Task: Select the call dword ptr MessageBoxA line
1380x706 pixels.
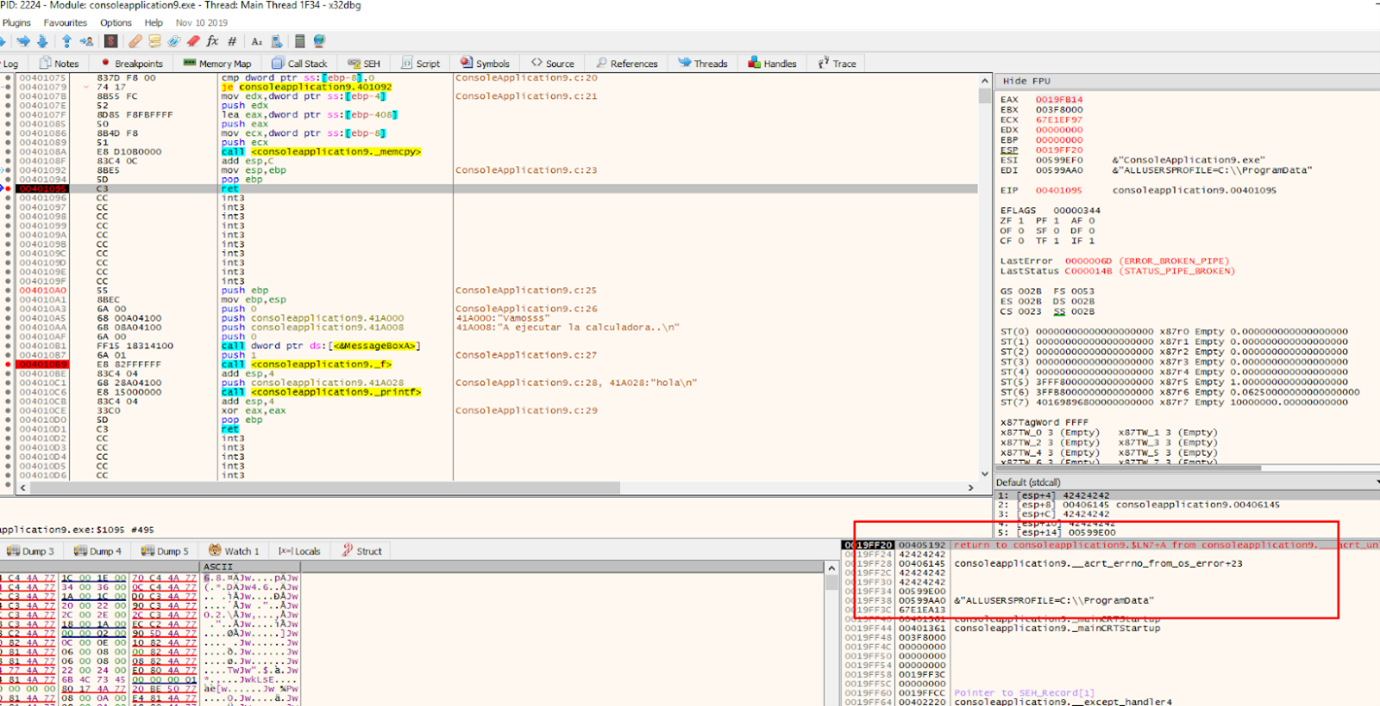Action: click(x=320, y=345)
